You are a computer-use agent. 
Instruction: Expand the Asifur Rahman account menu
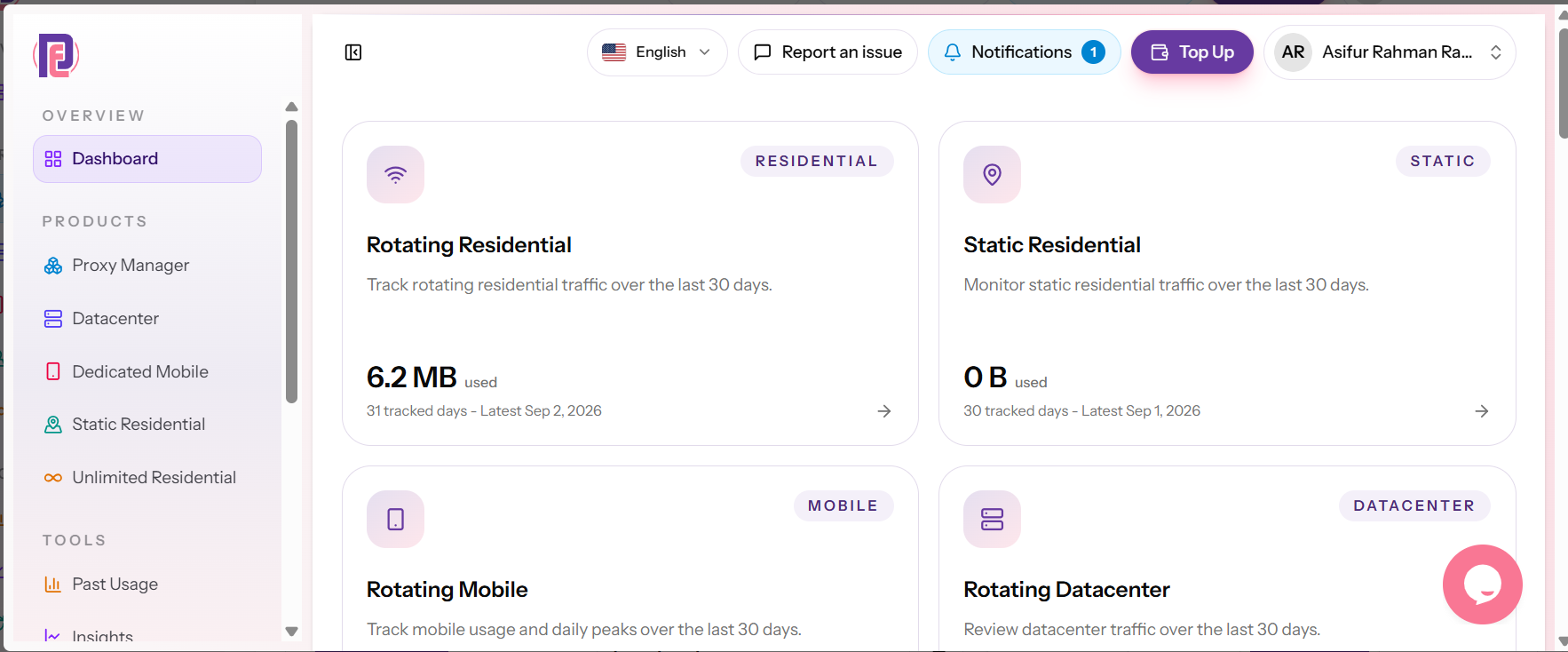click(1390, 52)
